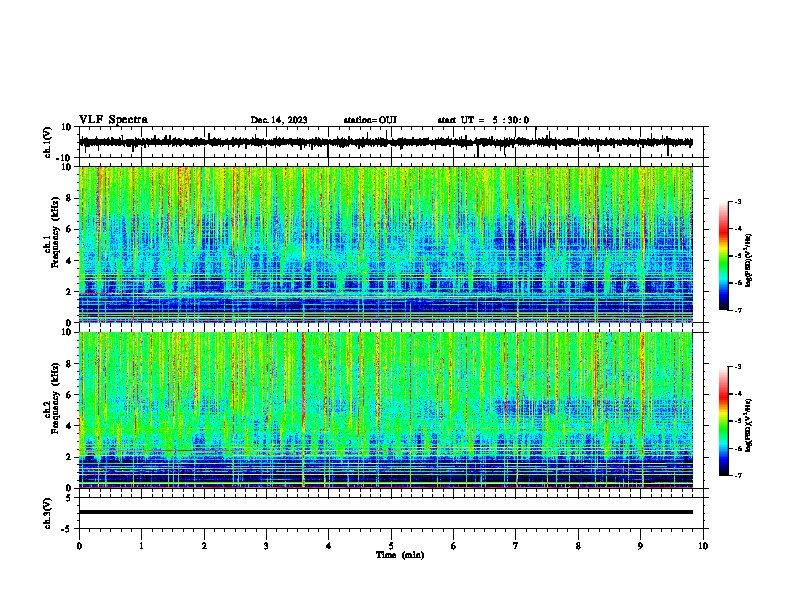Click the ch.1 'Frequency (kHz)' axis label
Image resolution: width=792 pixels, height=612 pixels.
[x=55, y=232]
